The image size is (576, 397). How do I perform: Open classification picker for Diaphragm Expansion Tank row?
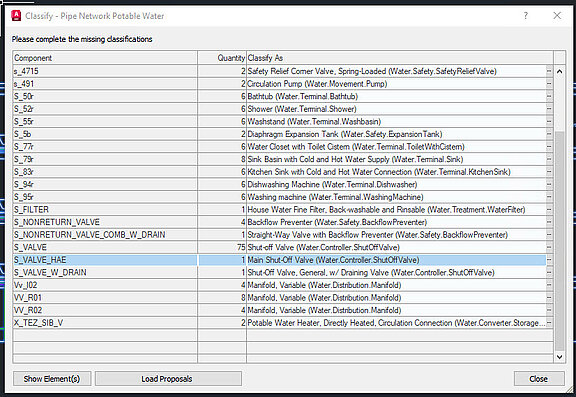click(549, 134)
